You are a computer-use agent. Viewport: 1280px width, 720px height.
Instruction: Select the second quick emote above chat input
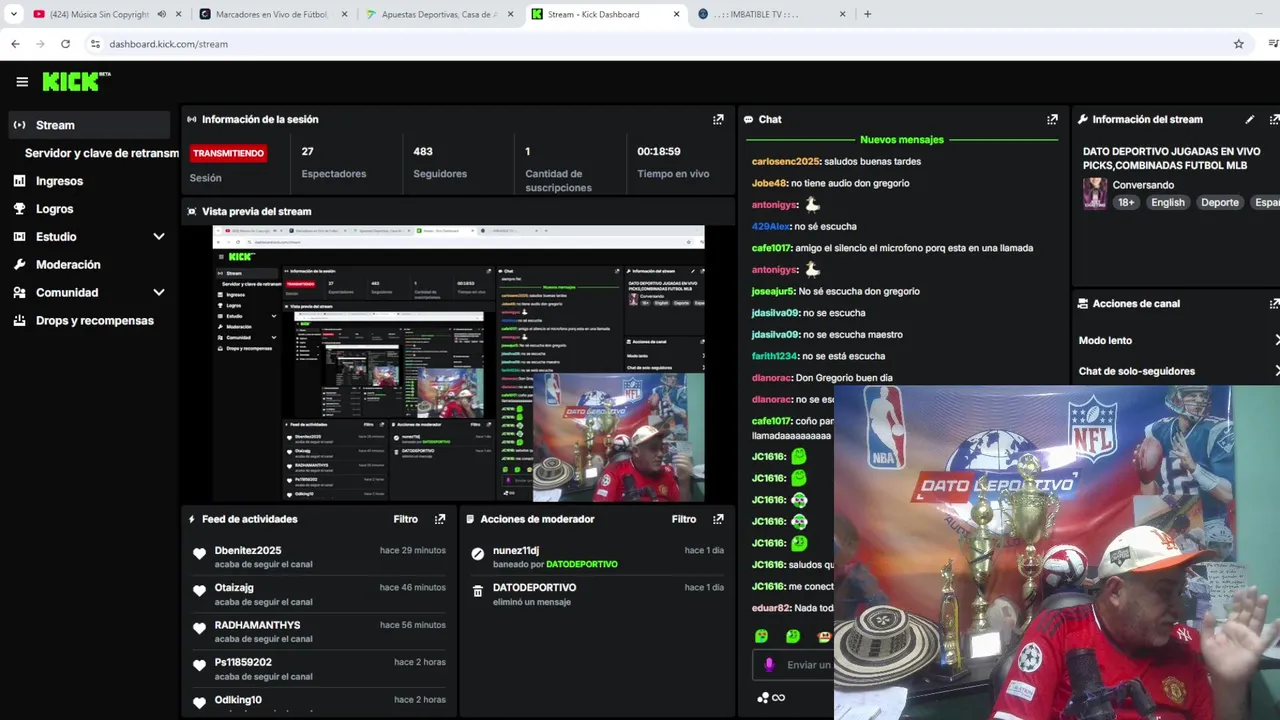(793, 636)
